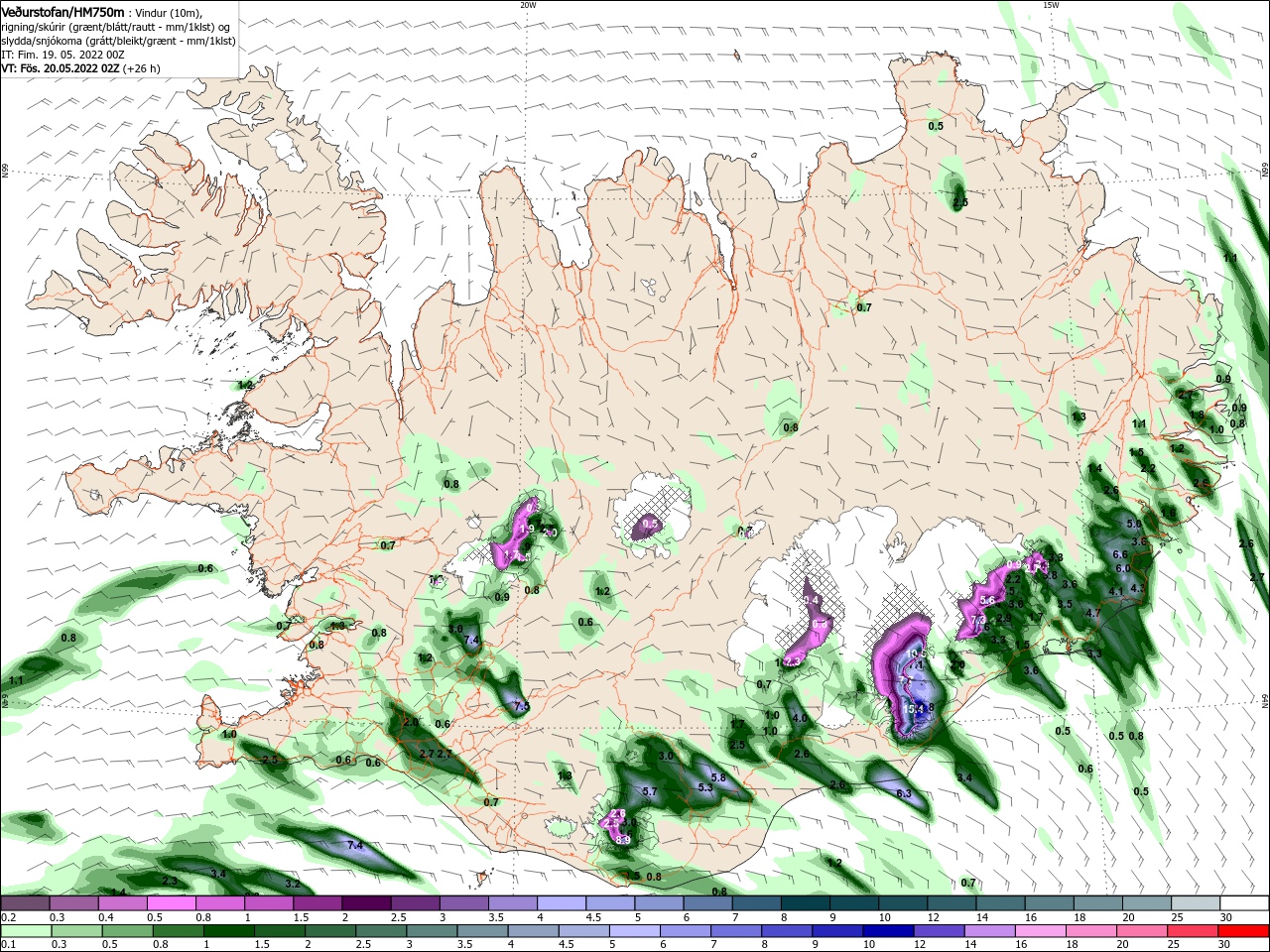Click the 2.3 value over the sea
This screenshot has height=952, width=1270.
pyautogui.click(x=170, y=881)
